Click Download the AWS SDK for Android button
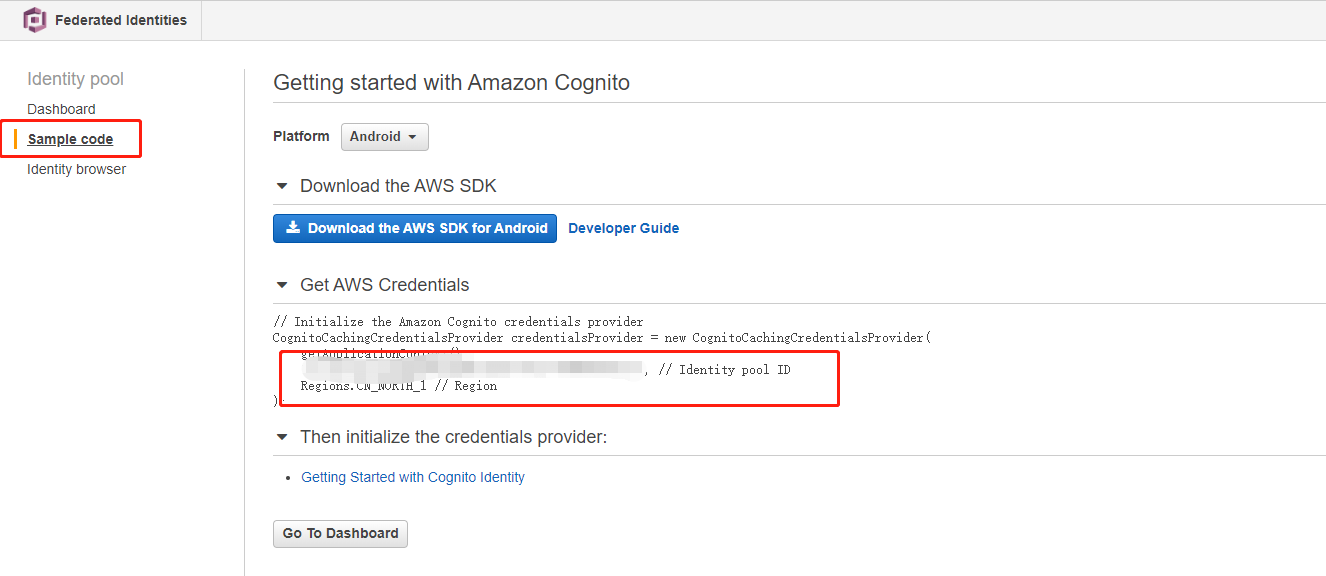 tap(415, 228)
